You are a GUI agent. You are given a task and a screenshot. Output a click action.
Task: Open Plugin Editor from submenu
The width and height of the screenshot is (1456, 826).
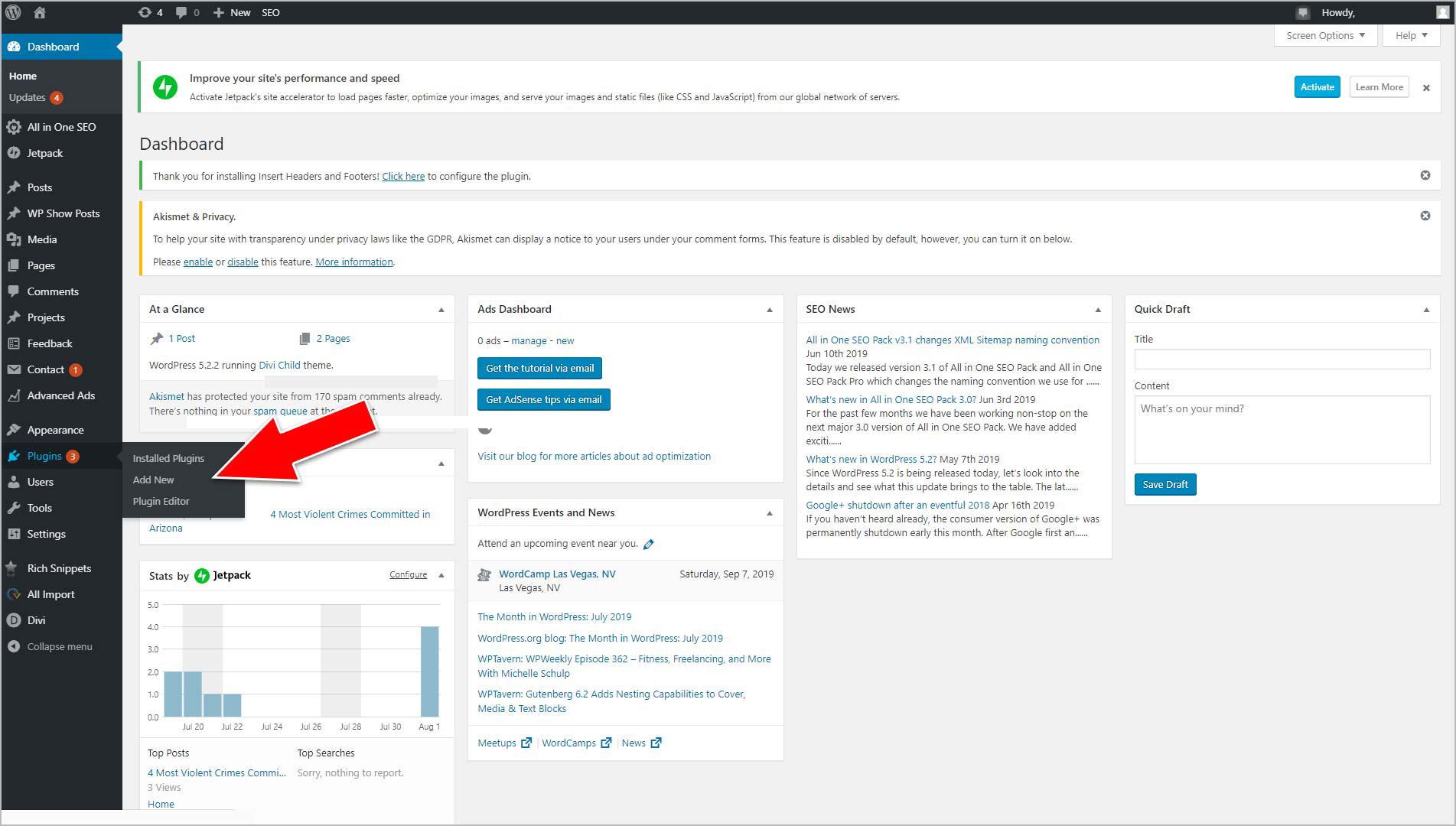click(161, 501)
